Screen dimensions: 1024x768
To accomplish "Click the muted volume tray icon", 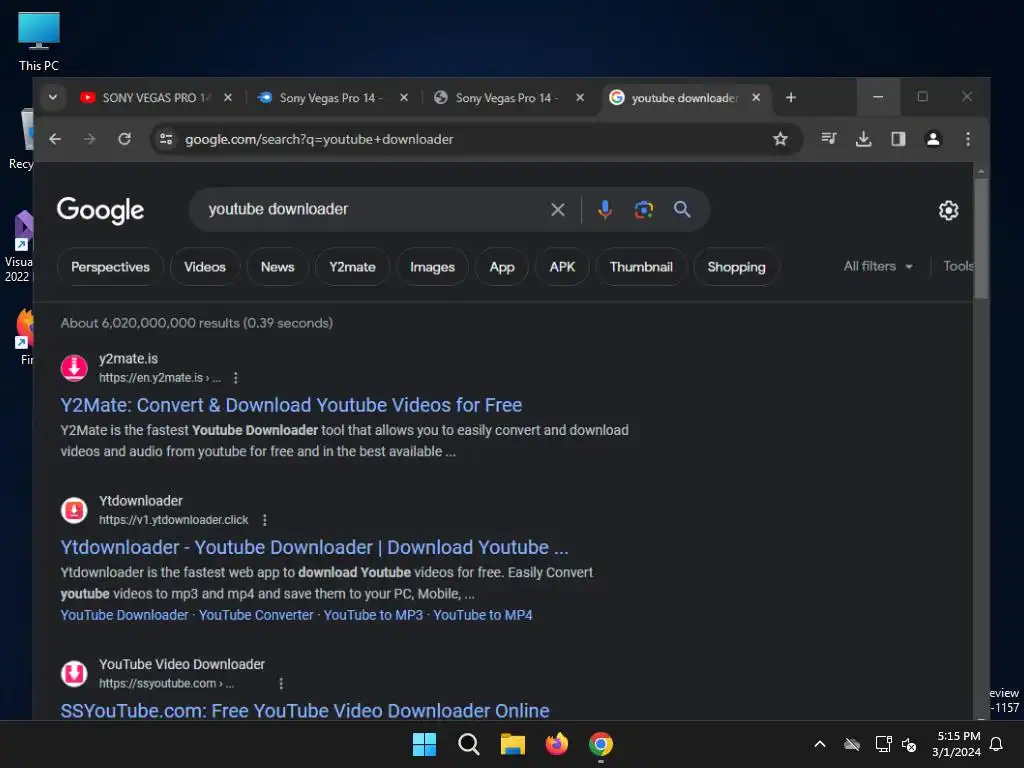I will click(908, 744).
